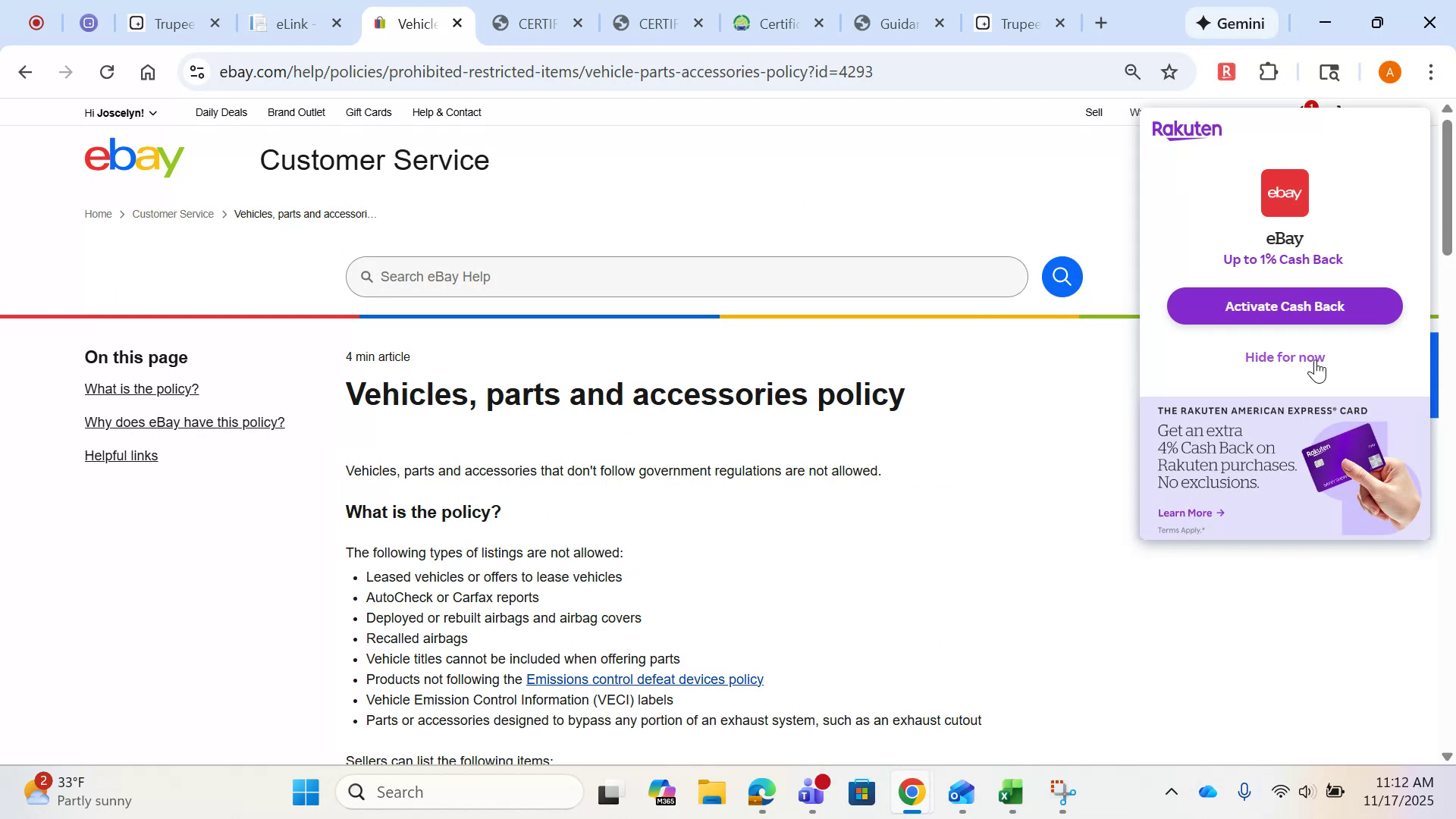The height and width of the screenshot is (819, 1456).
Task: Open Outlook from the taskbar
Action: coord(960,792)
